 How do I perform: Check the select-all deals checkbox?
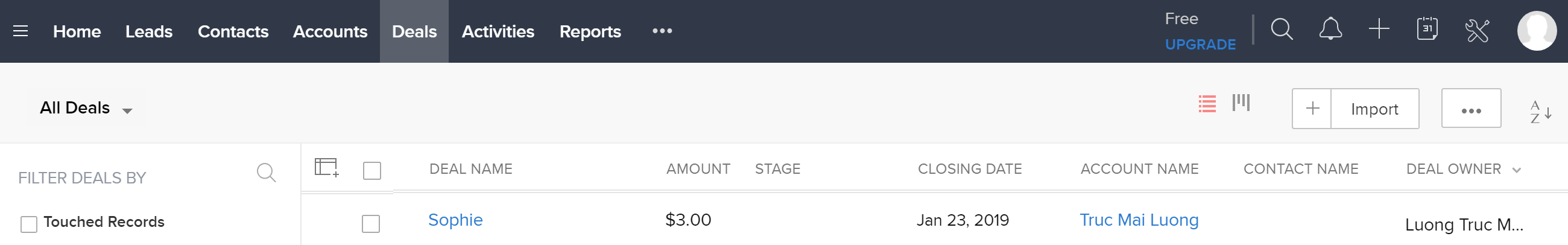(372, 170)
